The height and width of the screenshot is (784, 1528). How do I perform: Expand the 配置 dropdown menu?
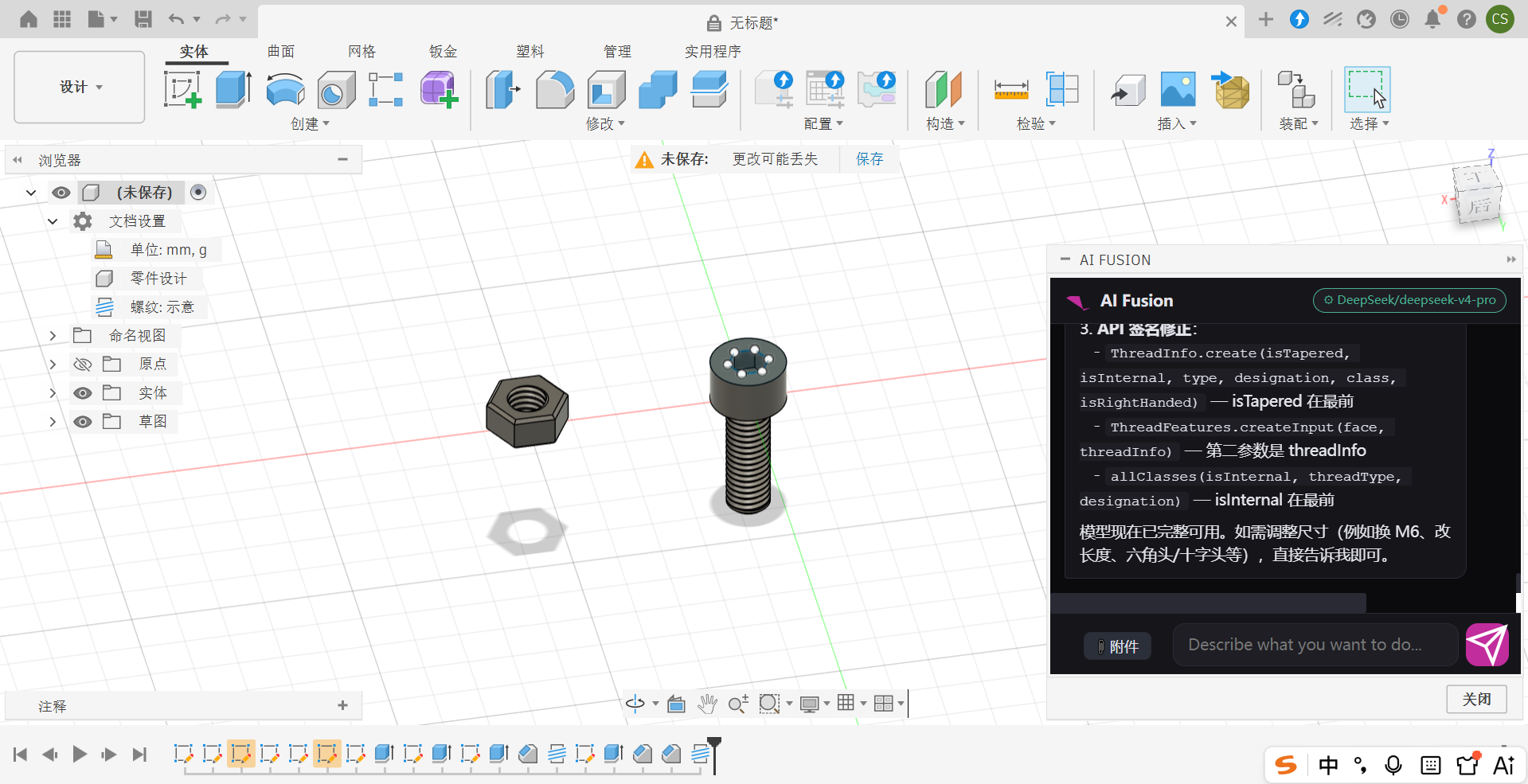[x=824, y=124]
